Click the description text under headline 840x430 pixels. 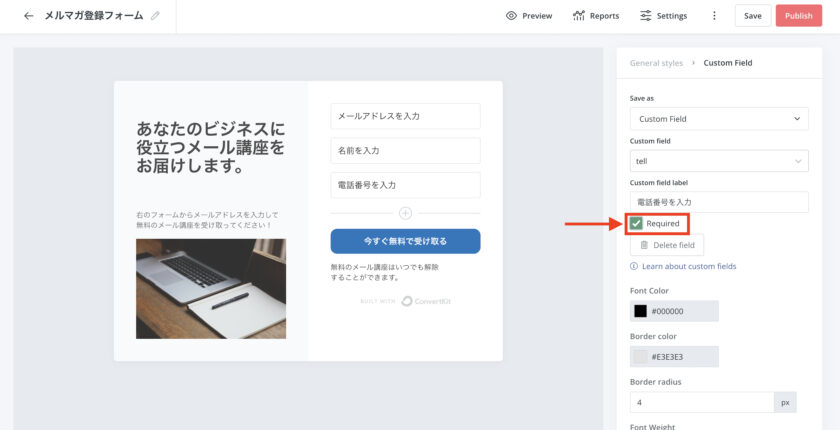(208, 220)
